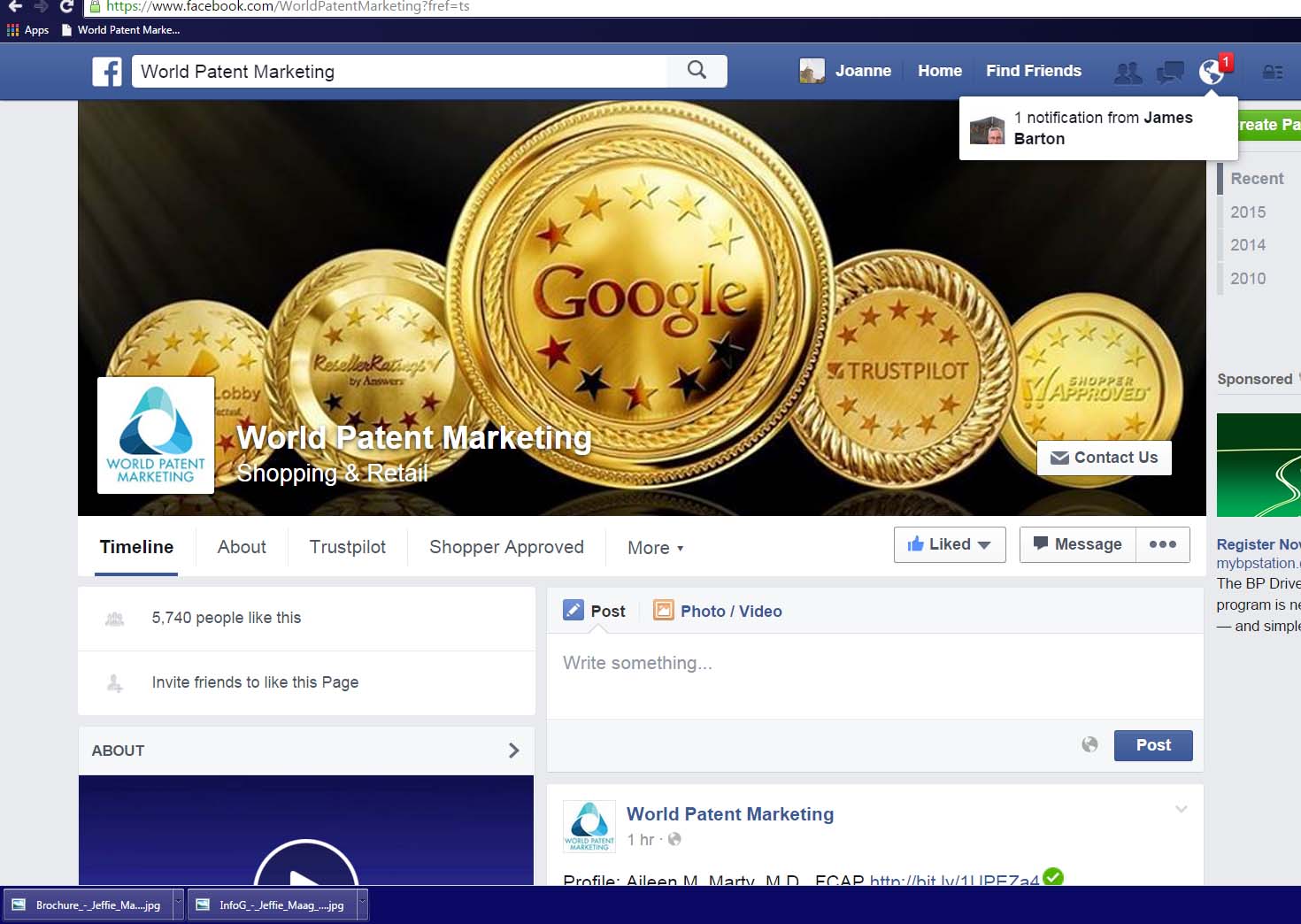Open the Liked dropdown button
This screenshot has height=924, width=1301.
[950, 544]
